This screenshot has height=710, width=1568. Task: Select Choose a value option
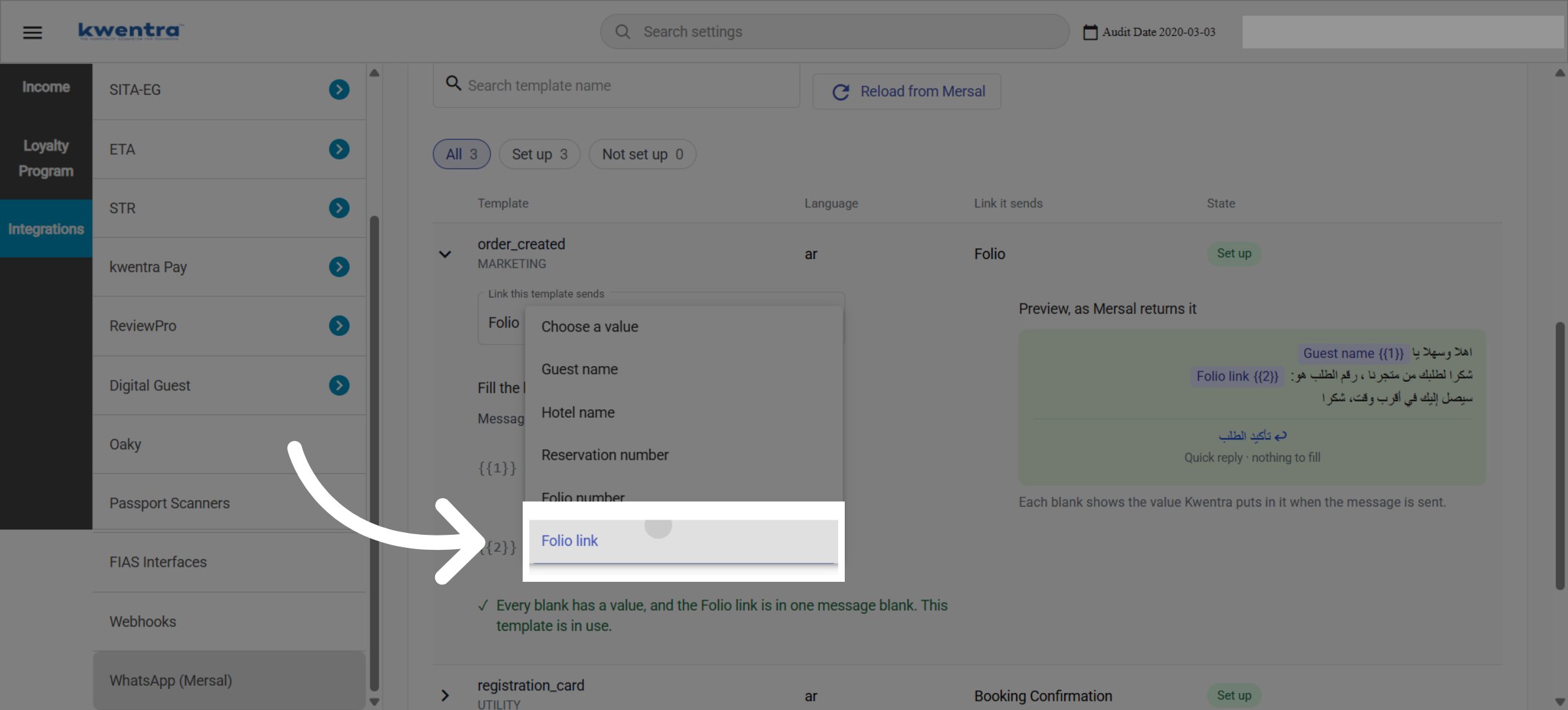683,327
